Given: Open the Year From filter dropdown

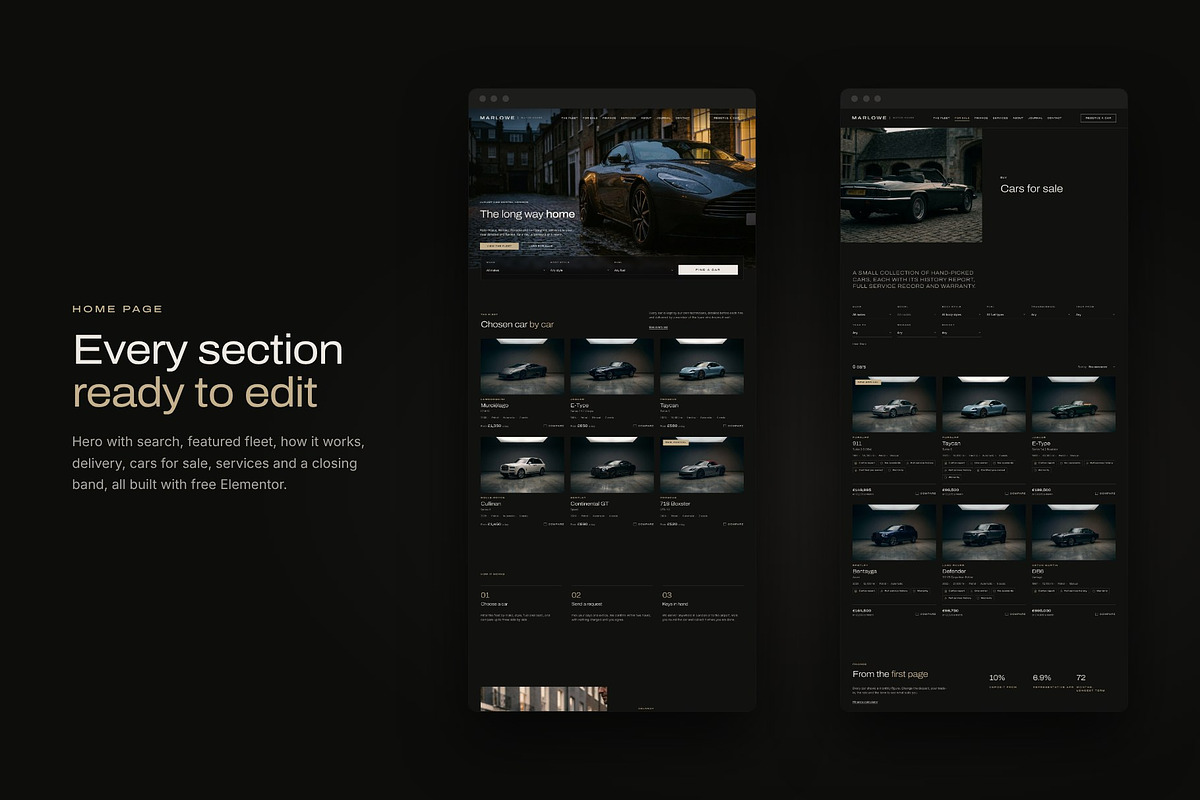Looking at the screenshot, I should [x=1095, y=315].
